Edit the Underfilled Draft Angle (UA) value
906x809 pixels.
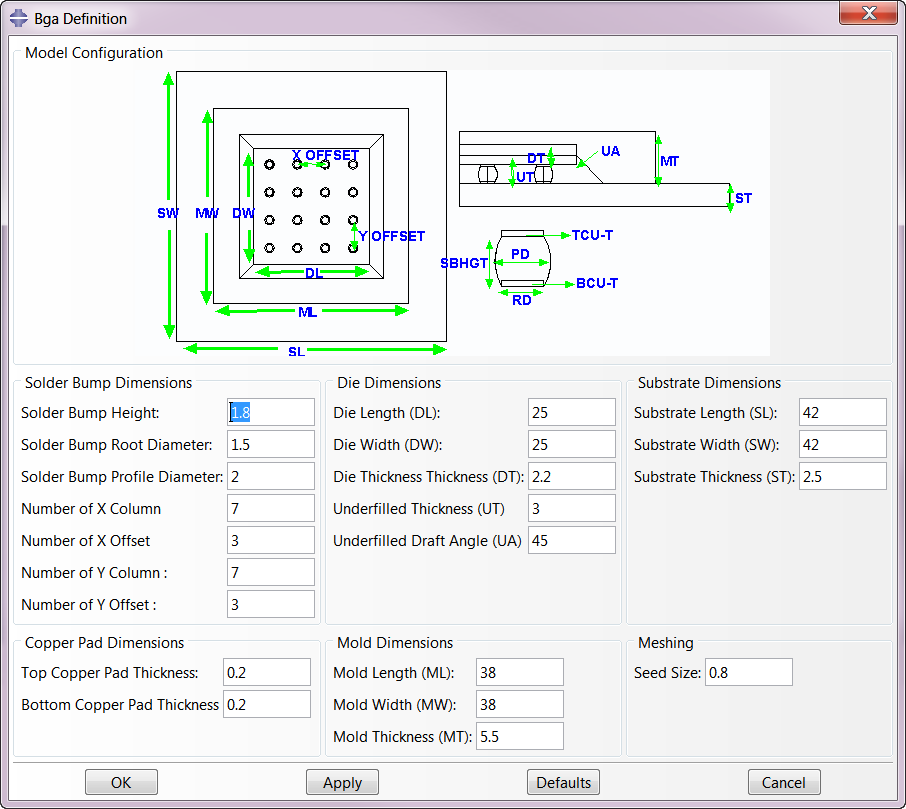click(571, 540)
